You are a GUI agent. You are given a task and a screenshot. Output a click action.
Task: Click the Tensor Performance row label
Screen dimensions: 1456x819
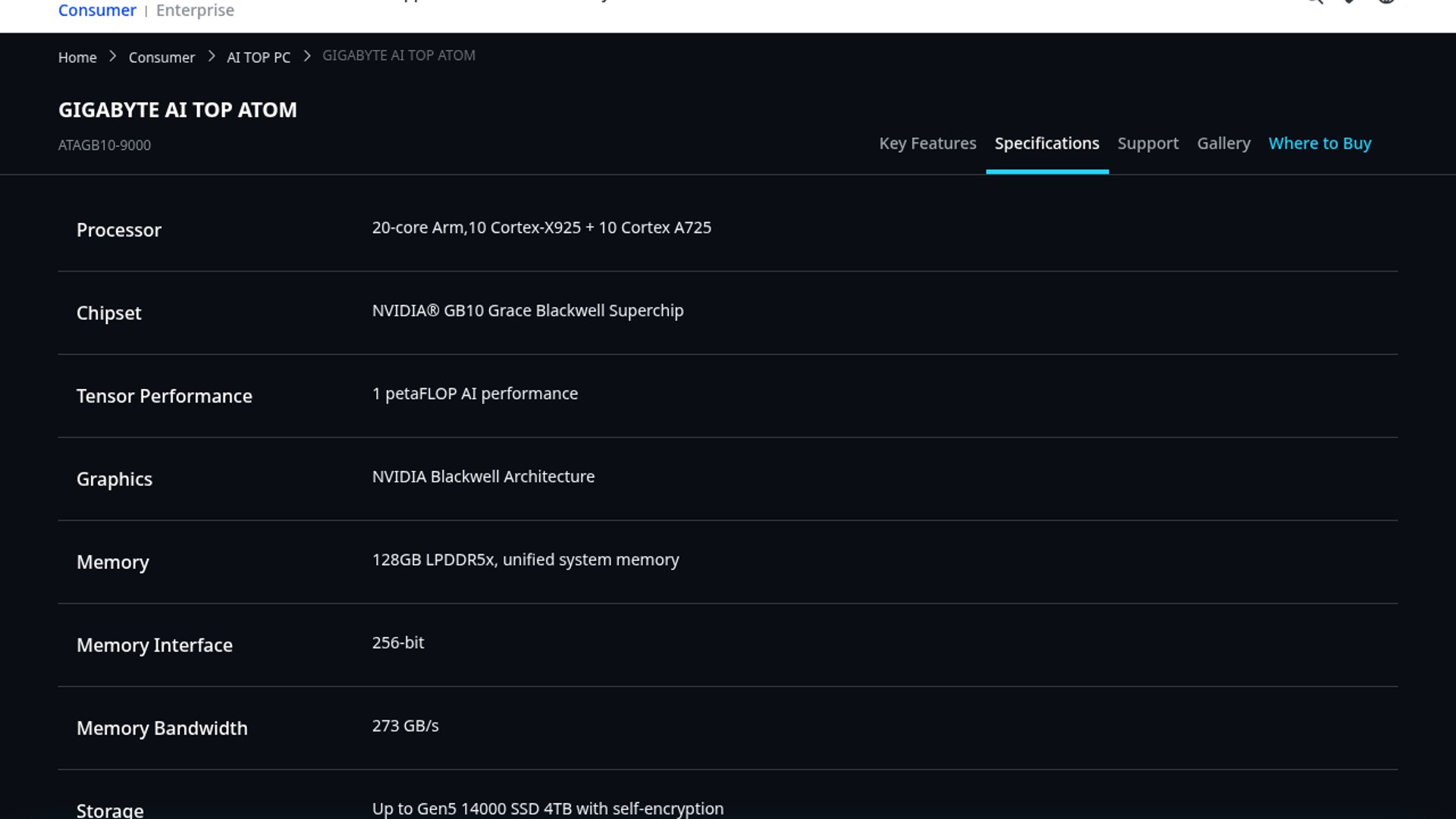pos(164,396)
